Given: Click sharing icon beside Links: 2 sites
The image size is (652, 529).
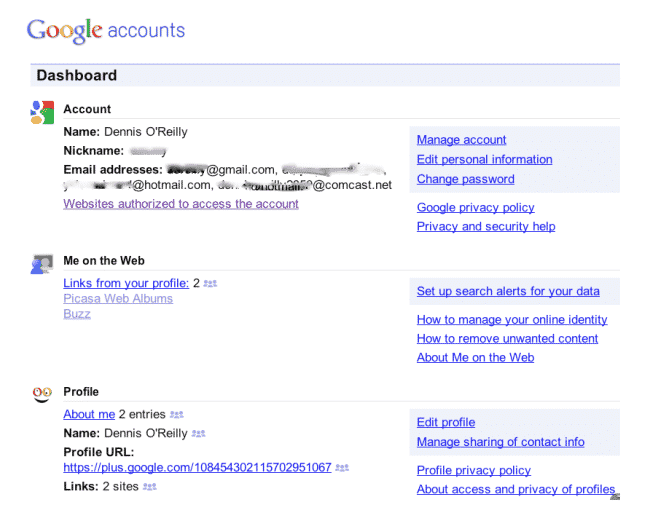Looking at the screenshot, I should (150, 486).
